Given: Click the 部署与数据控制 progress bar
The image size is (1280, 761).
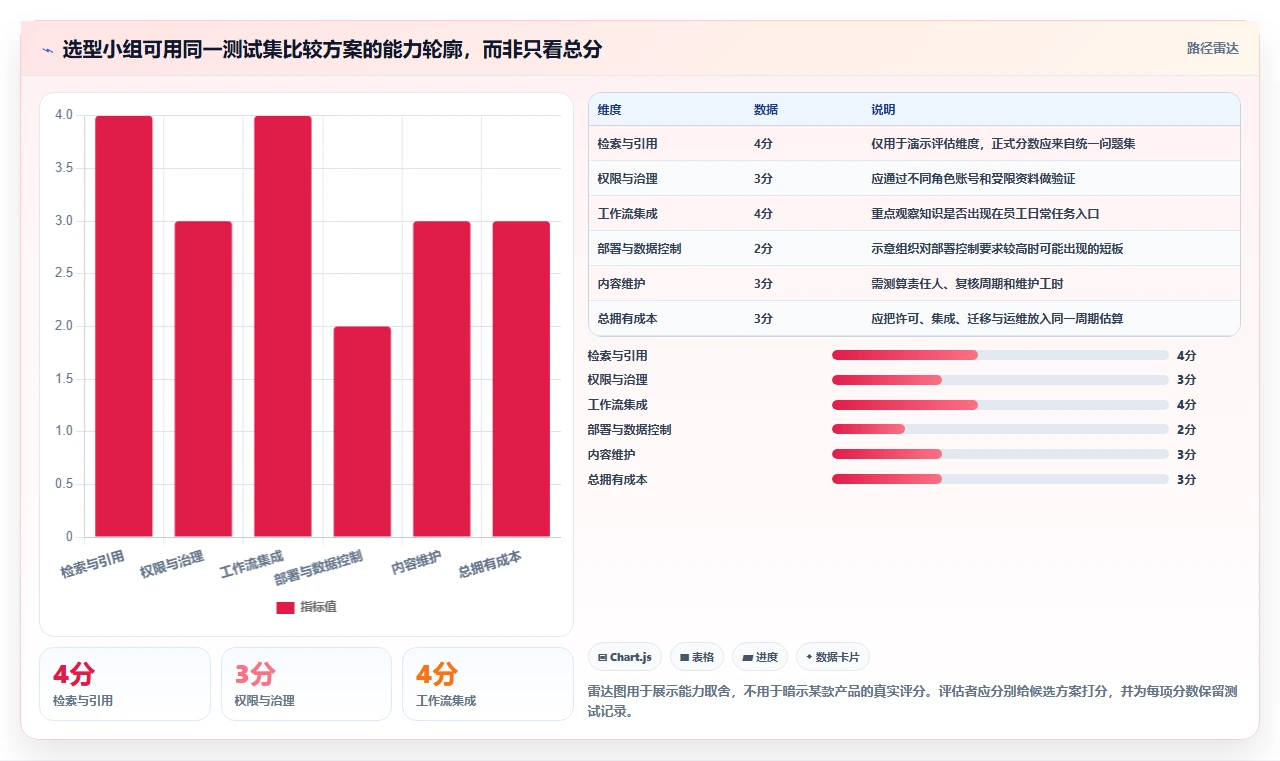Looking at the screenshot, I should click(x=1000, y=429).
